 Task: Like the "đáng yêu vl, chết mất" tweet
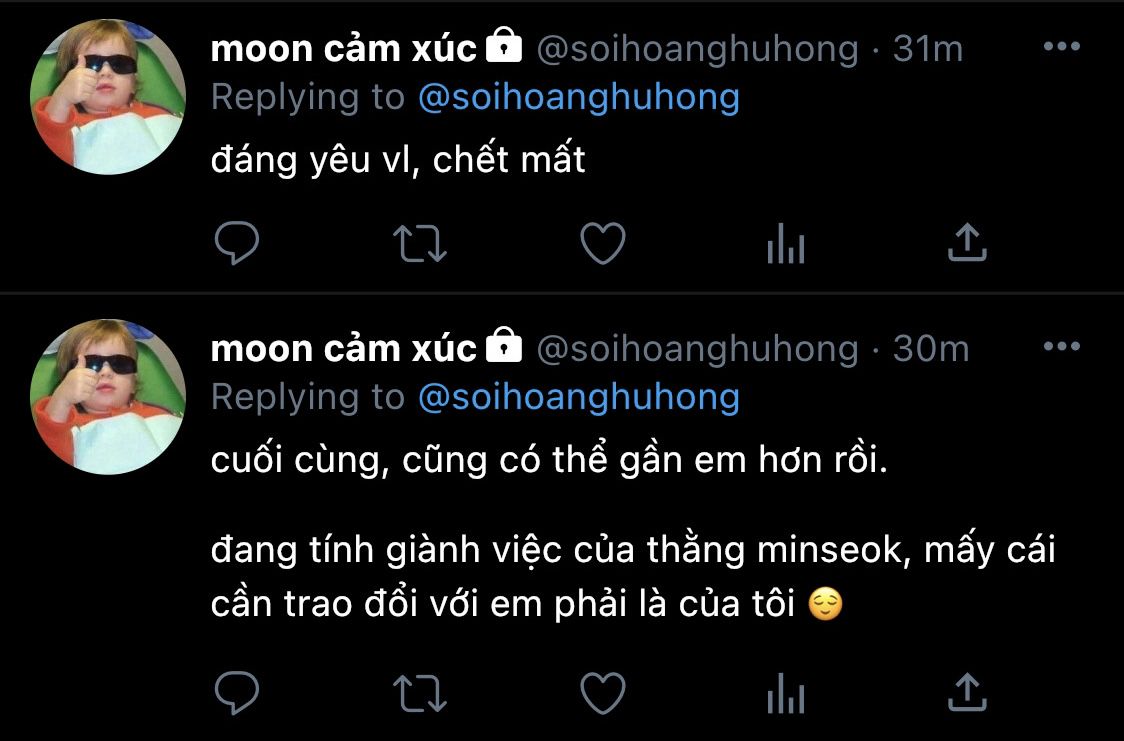coord(603,243)
